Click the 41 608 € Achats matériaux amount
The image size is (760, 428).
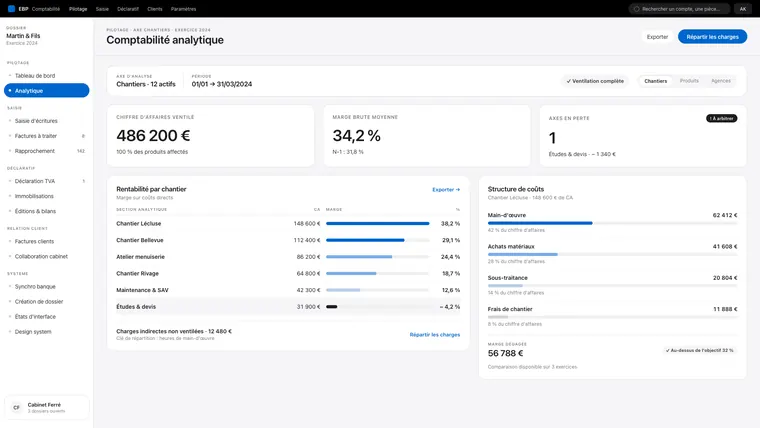725,247
